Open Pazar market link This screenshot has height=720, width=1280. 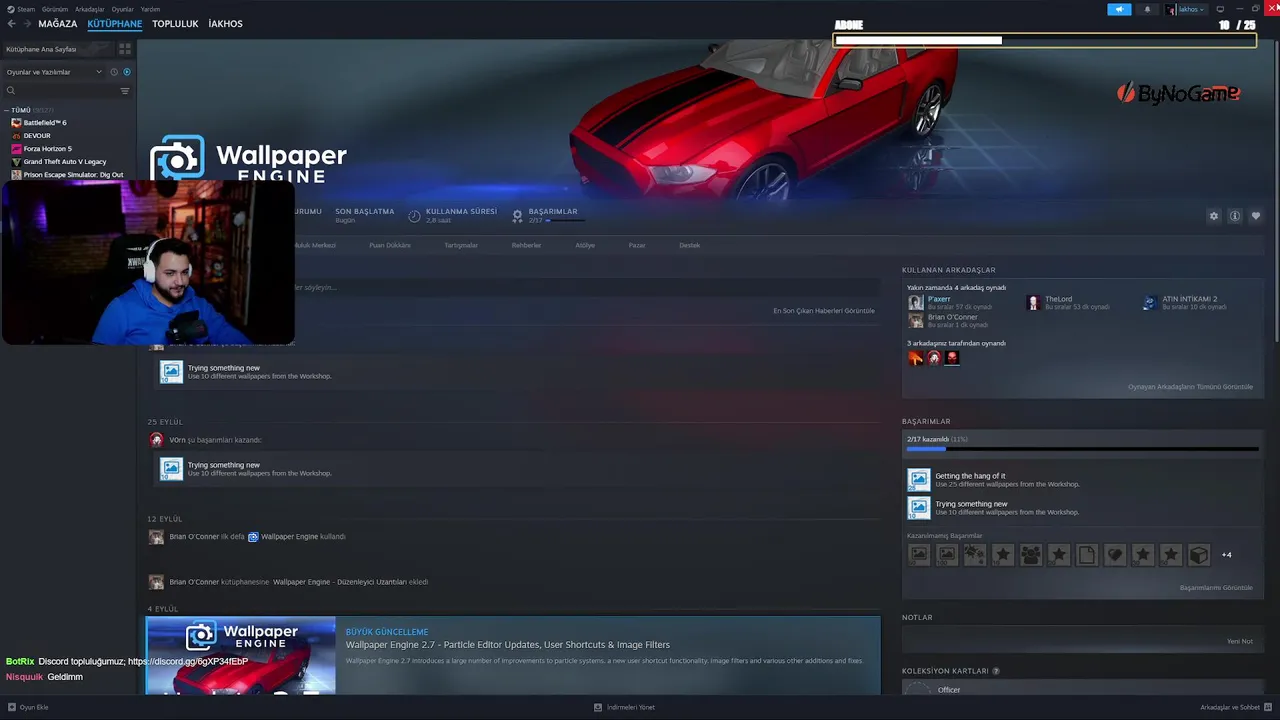click(x=637, y=245)
